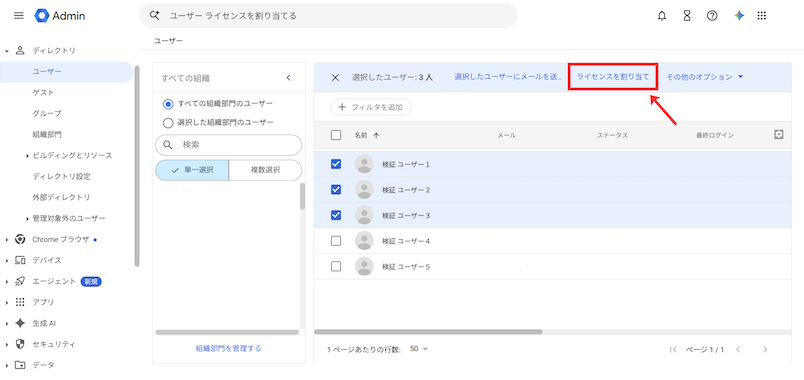Screen dimensions: 804x380
Task: Click the デバイス icon in sidebar
Action: click(21, 260)
